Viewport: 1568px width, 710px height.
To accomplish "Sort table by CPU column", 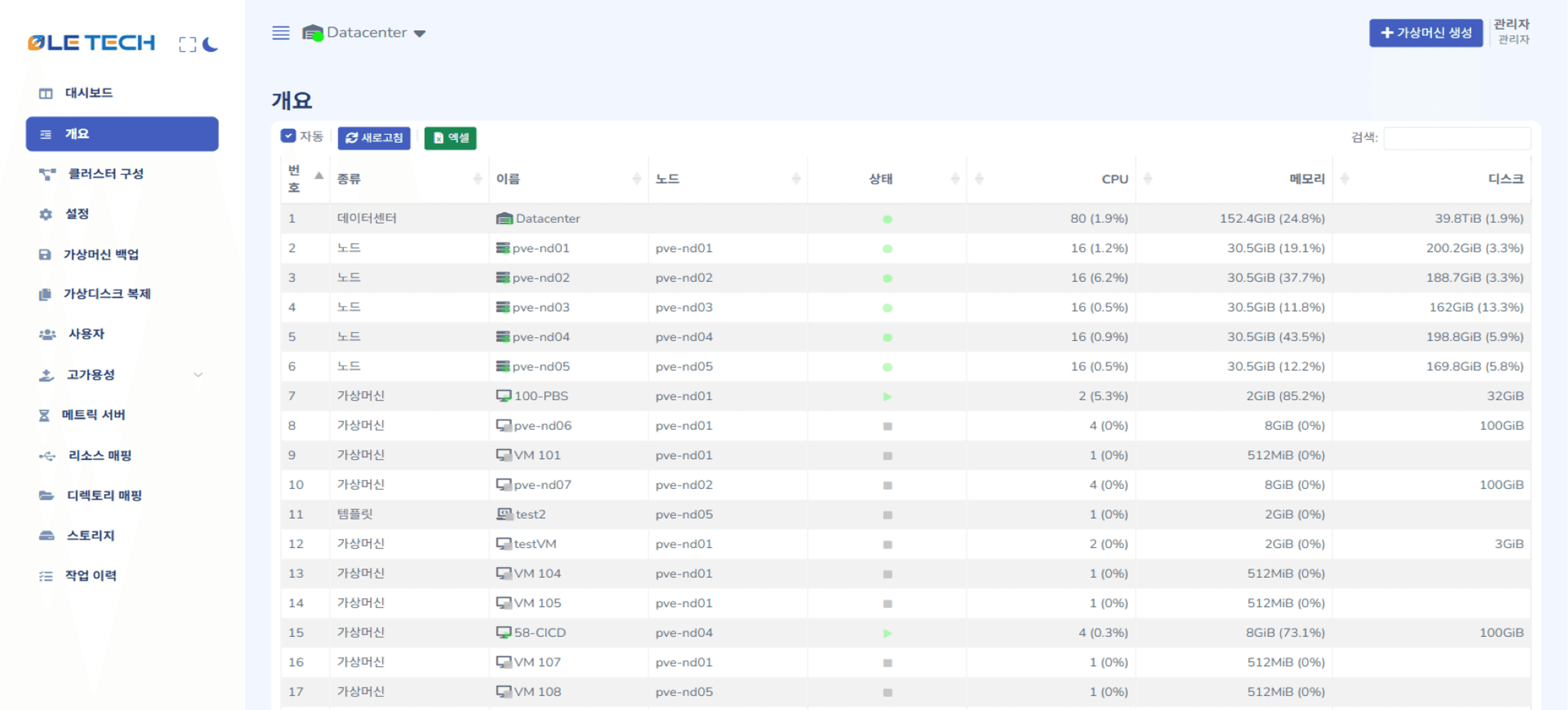I will click(x=1051, y=179).
